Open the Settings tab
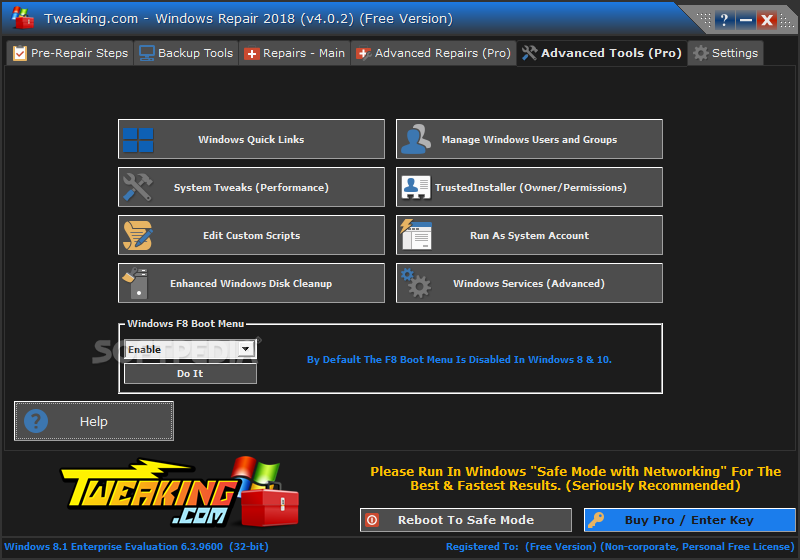 click(726, 53)
